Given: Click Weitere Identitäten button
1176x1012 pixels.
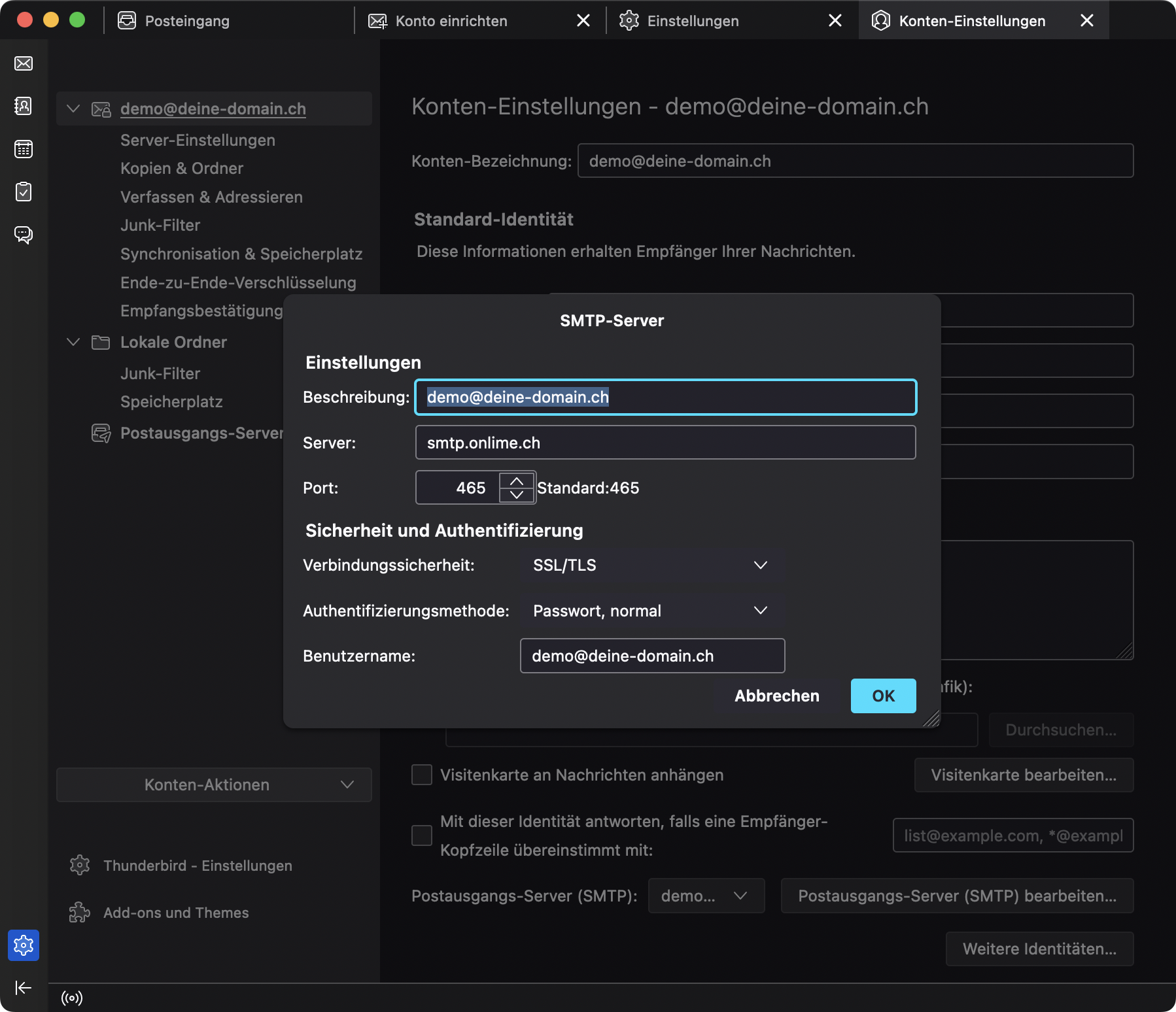Looking at the screenshot, I should tap(1039, 949).
